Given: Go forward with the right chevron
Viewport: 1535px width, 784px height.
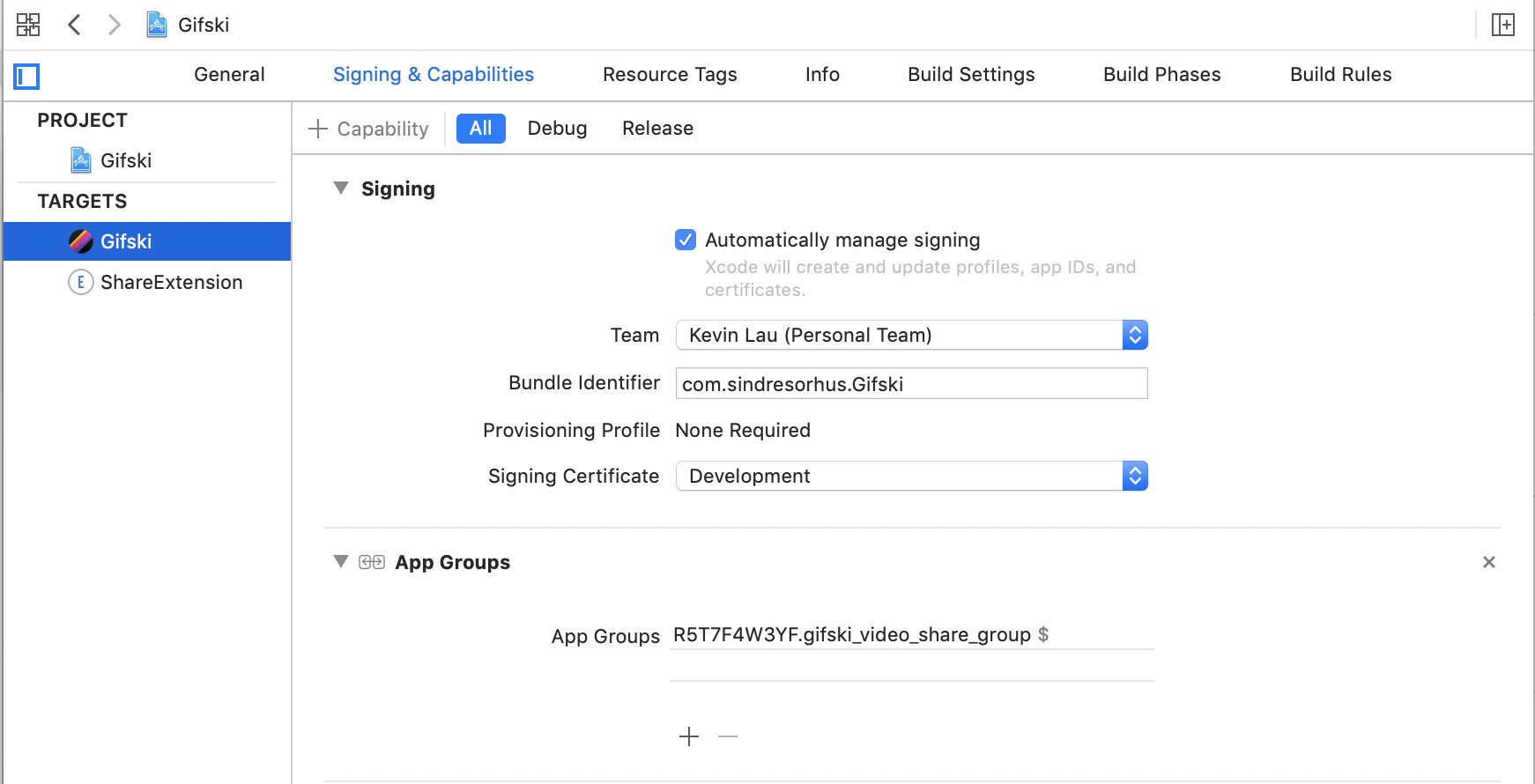Looking at the screenshot, I should tap(114, 25).
